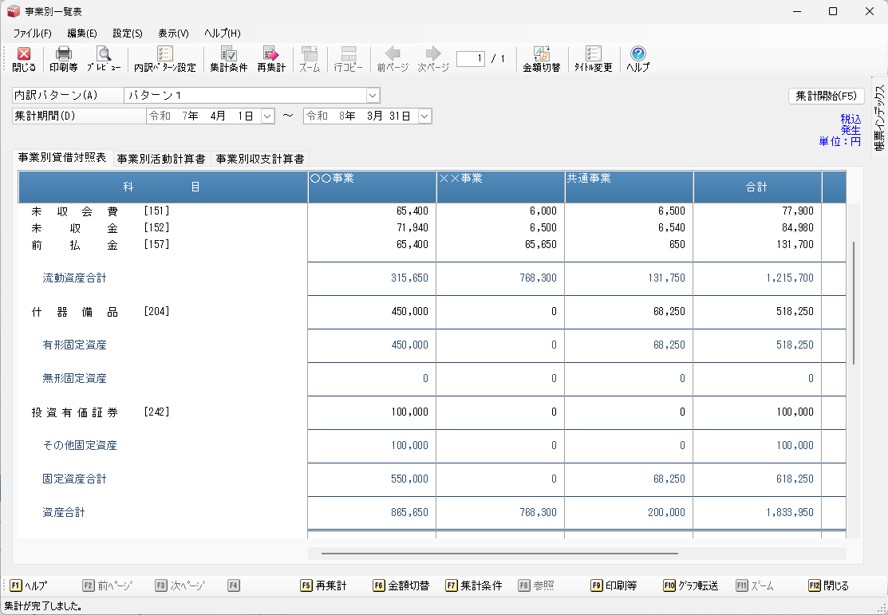Click the 集計開始(F5) button

[826, 96]
